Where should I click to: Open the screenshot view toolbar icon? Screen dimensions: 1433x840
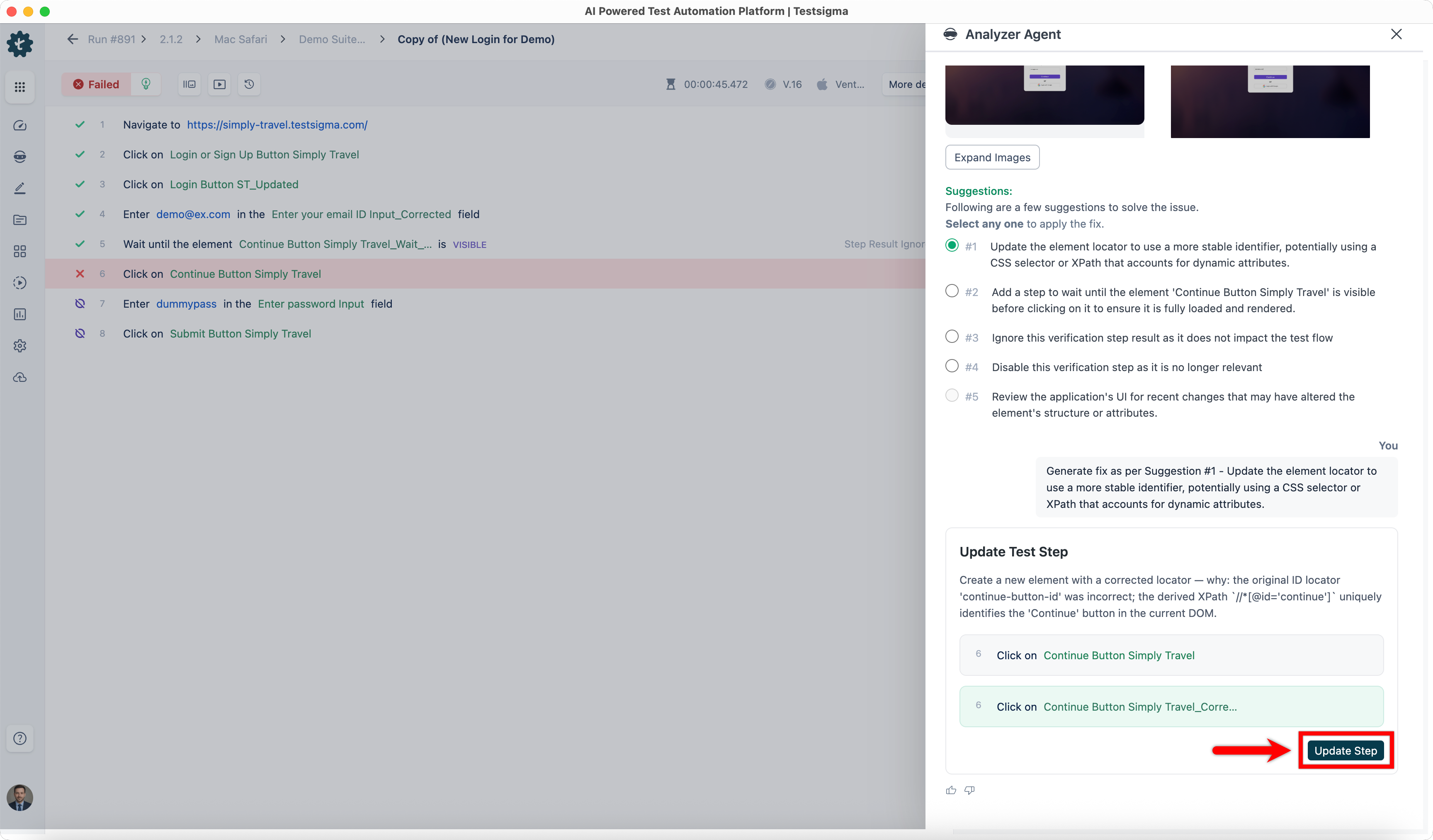click(x=189, y=84)
